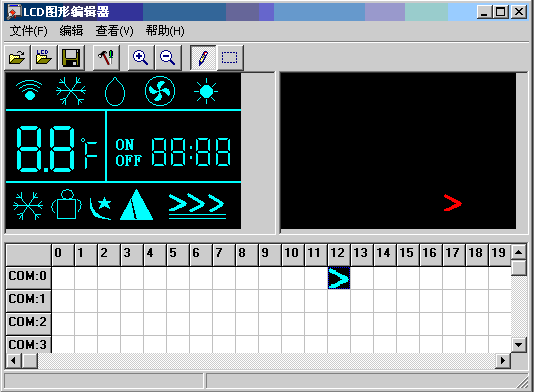This screenshot has height=392, width=534.
Task: Click the ON text segment in LCD image
Action: [125, 145]
